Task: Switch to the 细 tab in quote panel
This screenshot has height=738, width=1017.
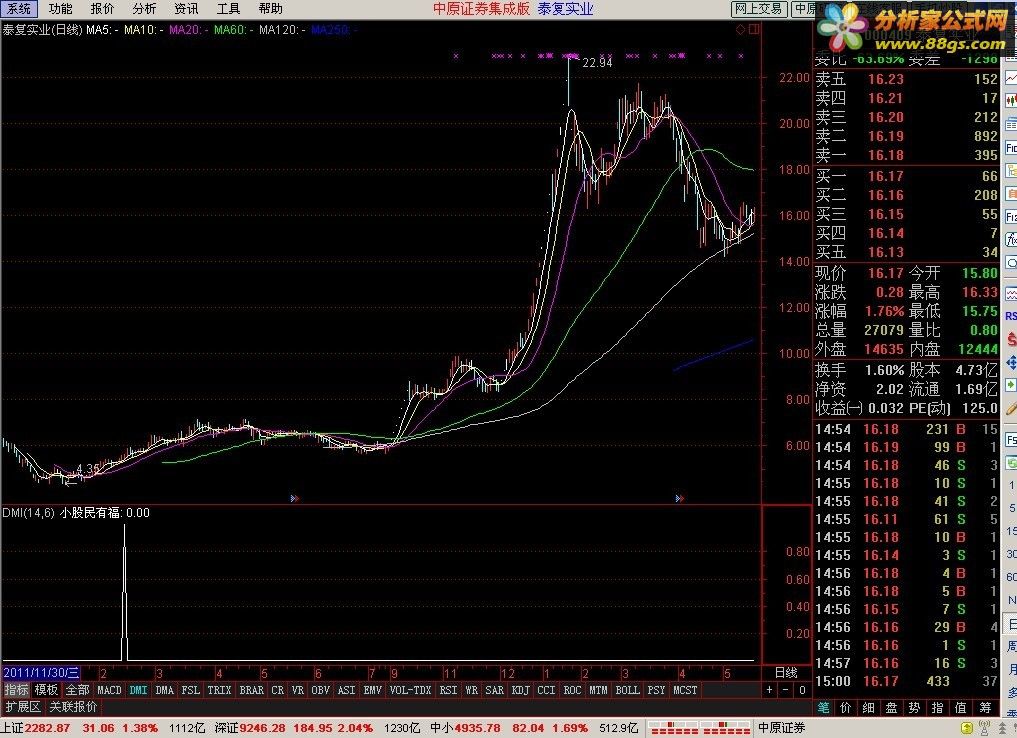Action: point(869,708)
